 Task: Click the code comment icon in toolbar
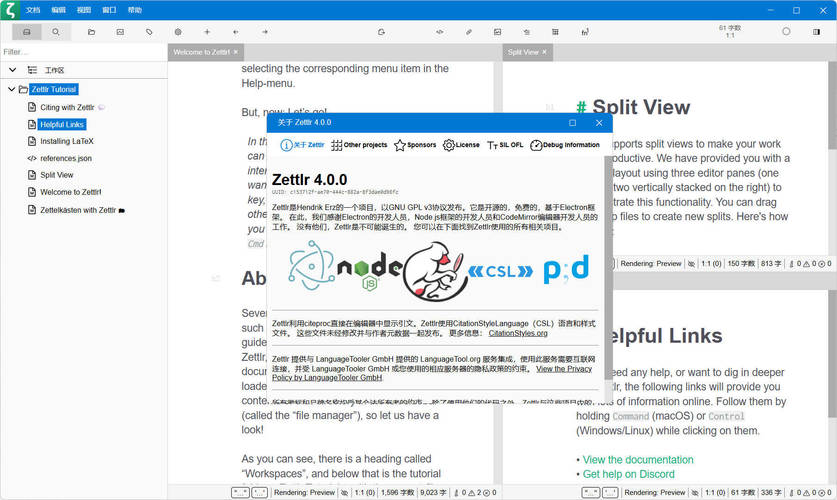439,32
